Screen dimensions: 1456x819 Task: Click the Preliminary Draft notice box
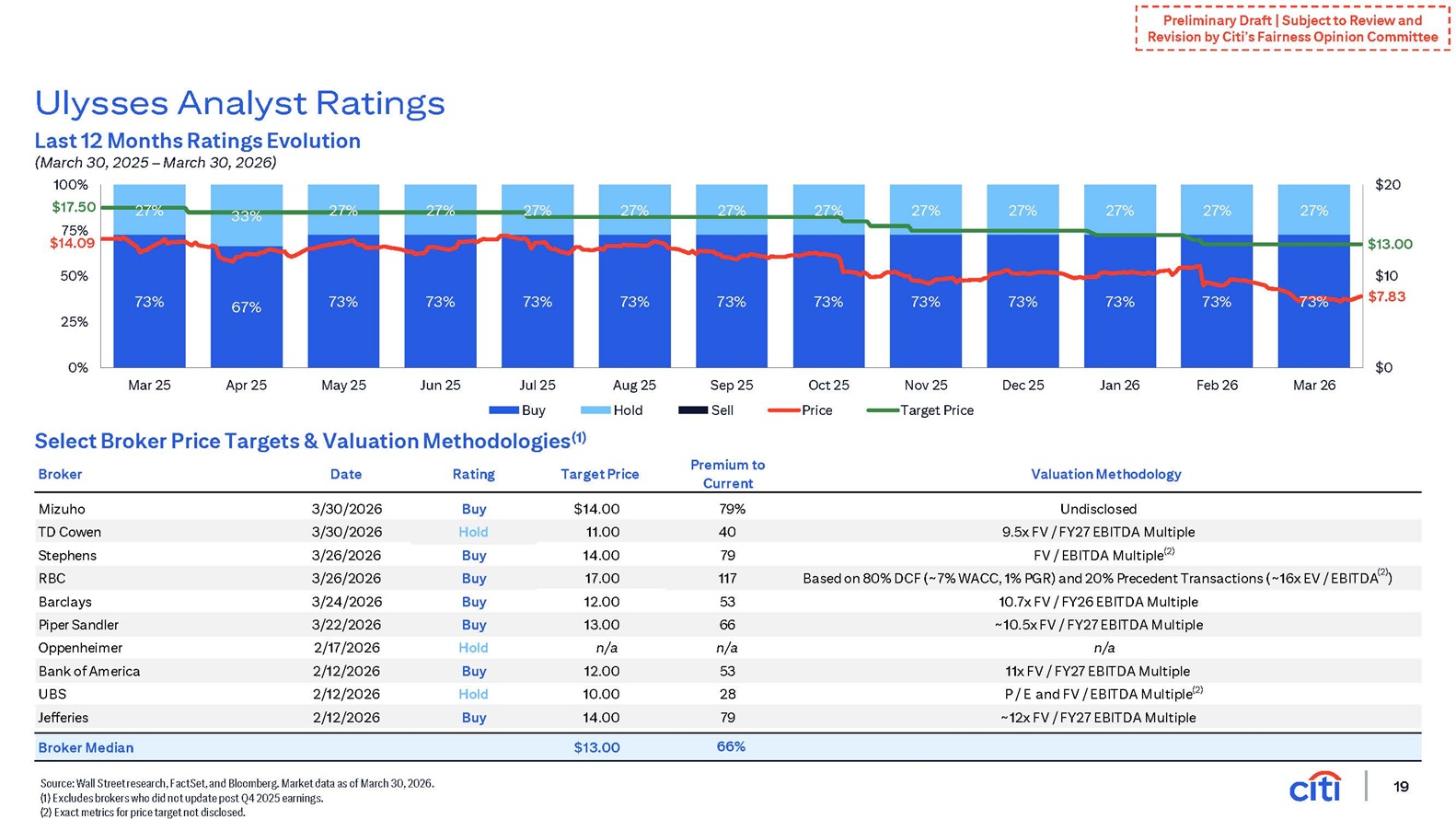pos(1292,29)
